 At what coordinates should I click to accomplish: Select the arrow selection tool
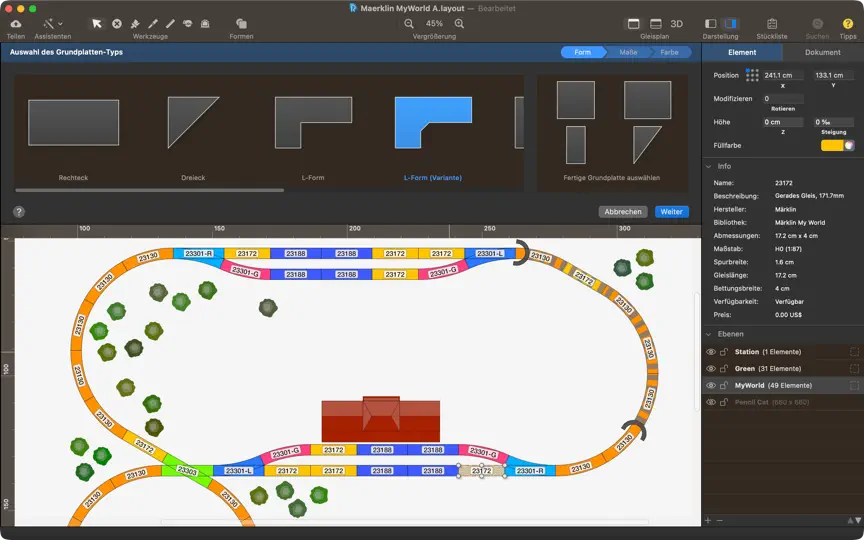pyautogui.click(x=97, y=24)
